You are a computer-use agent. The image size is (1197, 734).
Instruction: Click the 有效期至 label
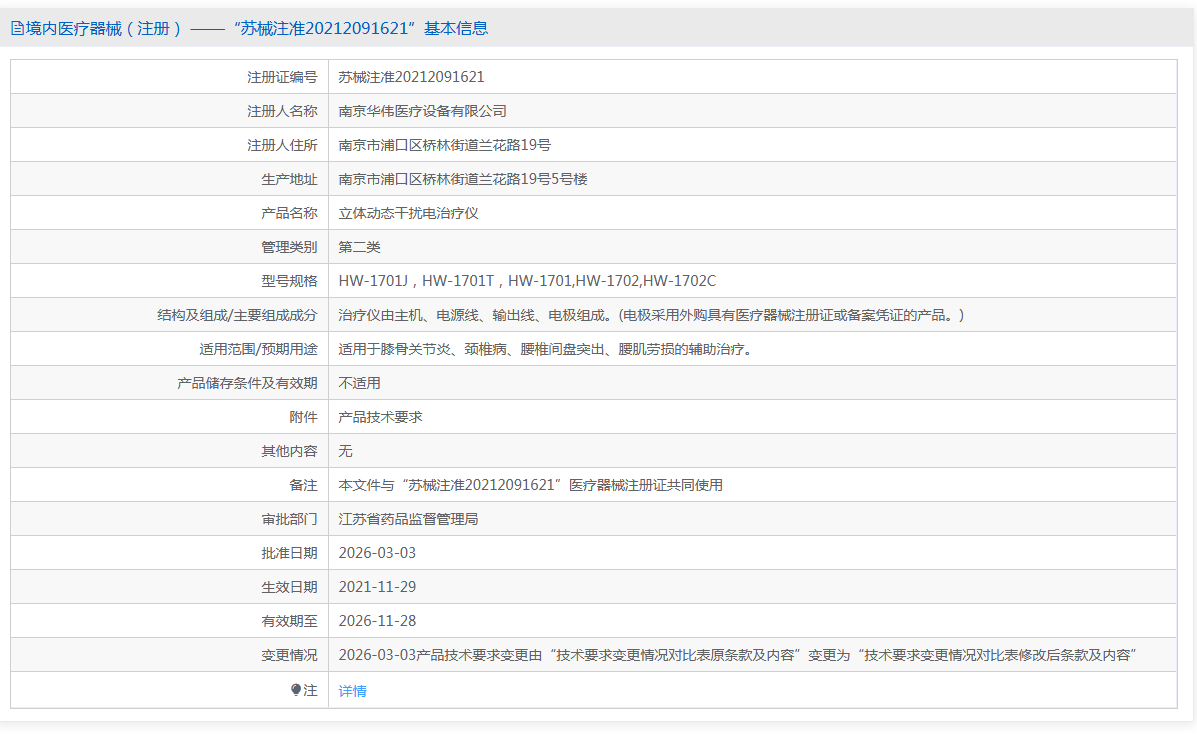289,621
